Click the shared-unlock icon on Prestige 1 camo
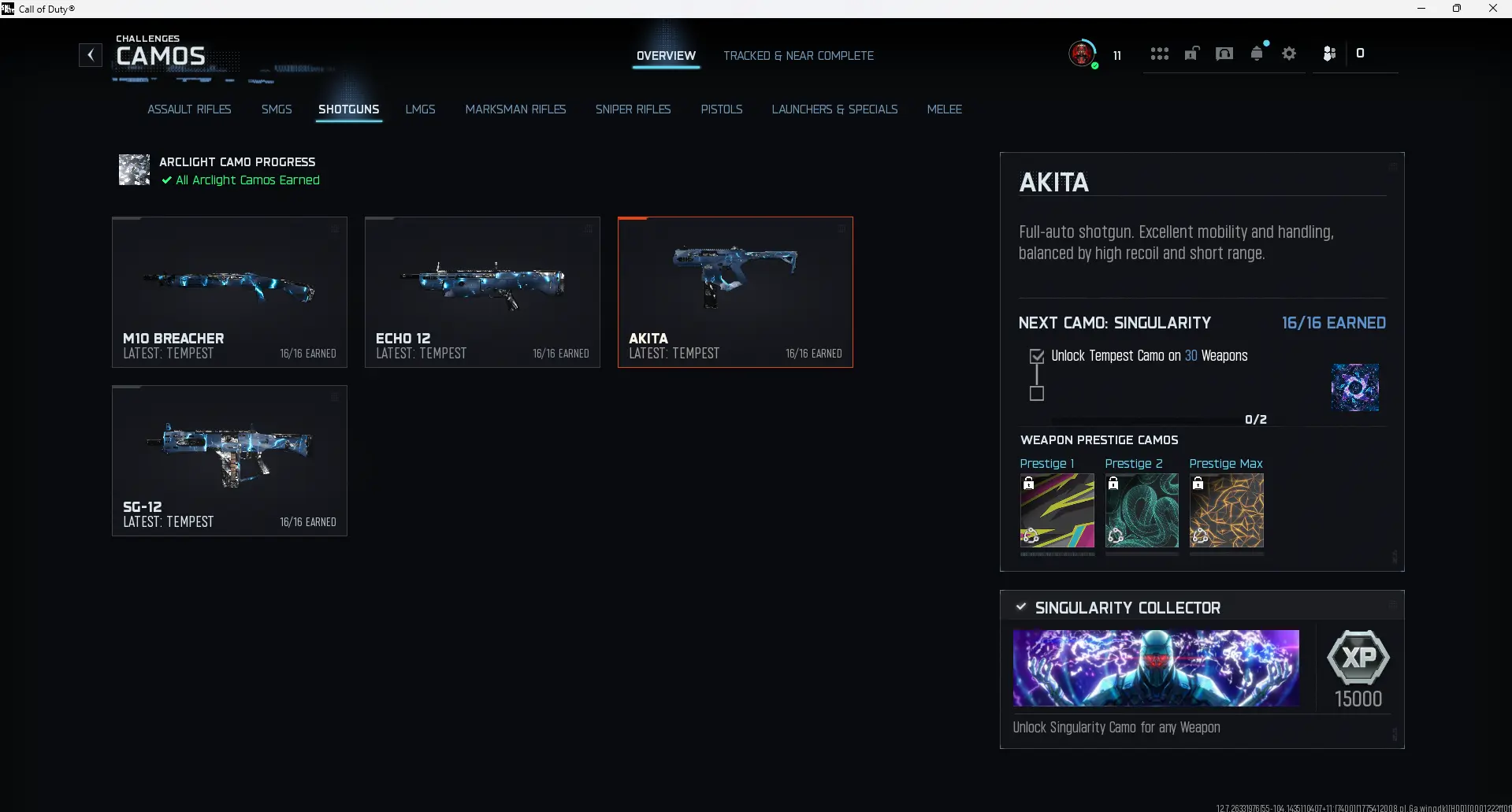Viewport: 1512px width, 812px height. pyautogui.click(x=1031, y=537)
